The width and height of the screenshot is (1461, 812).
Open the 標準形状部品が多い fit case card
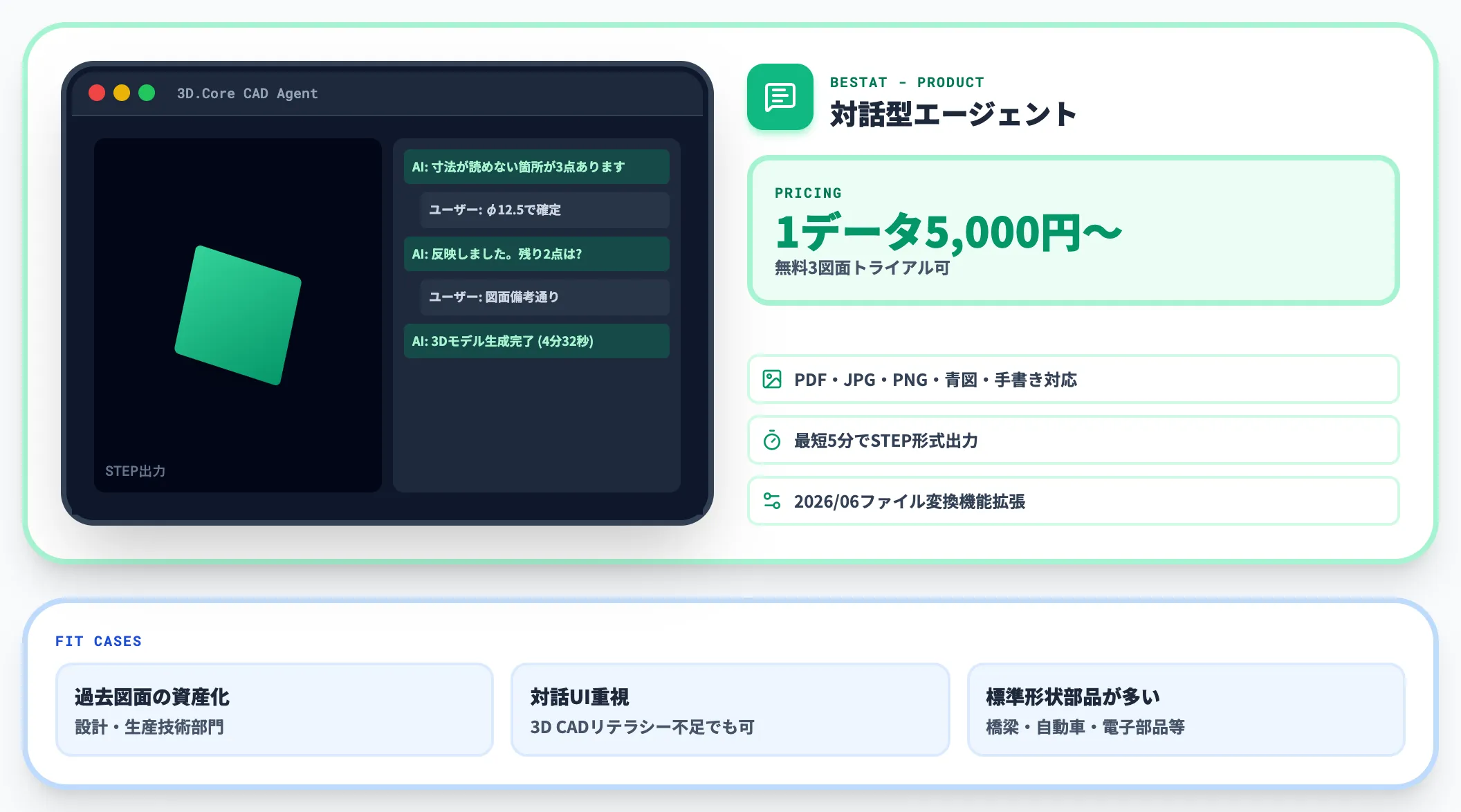click(x=1186, y=710)
